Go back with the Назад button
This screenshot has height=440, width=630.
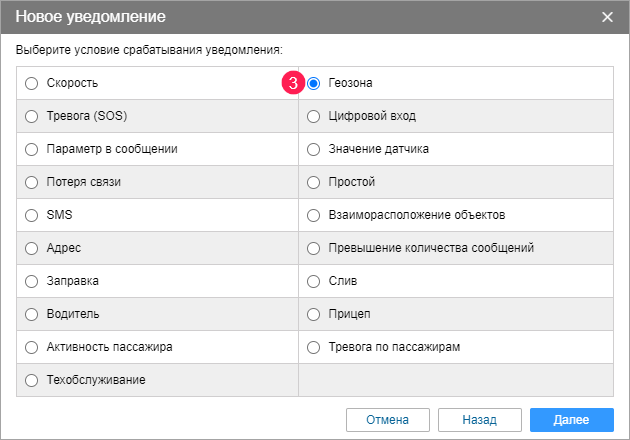[479, 419]
